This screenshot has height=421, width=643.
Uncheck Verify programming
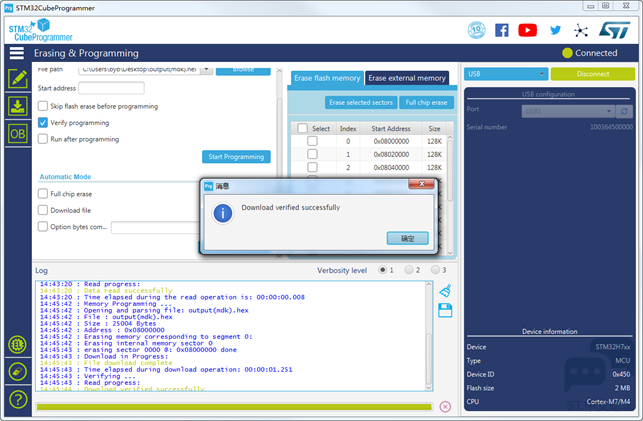click(x=43, y=123)
